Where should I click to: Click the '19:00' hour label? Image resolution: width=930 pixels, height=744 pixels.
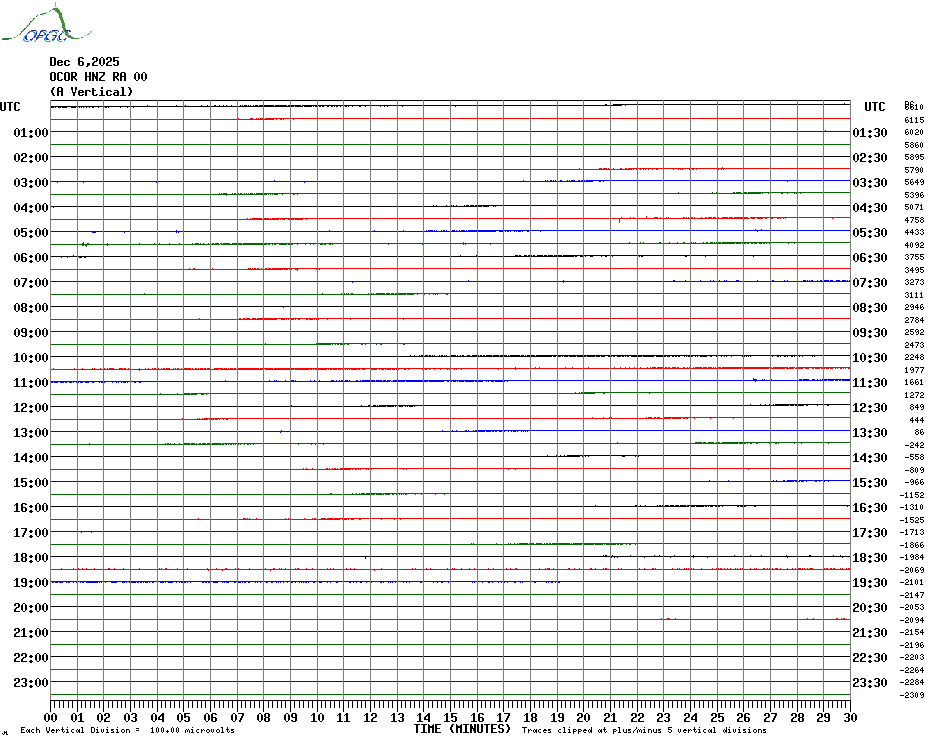point(31,583)
